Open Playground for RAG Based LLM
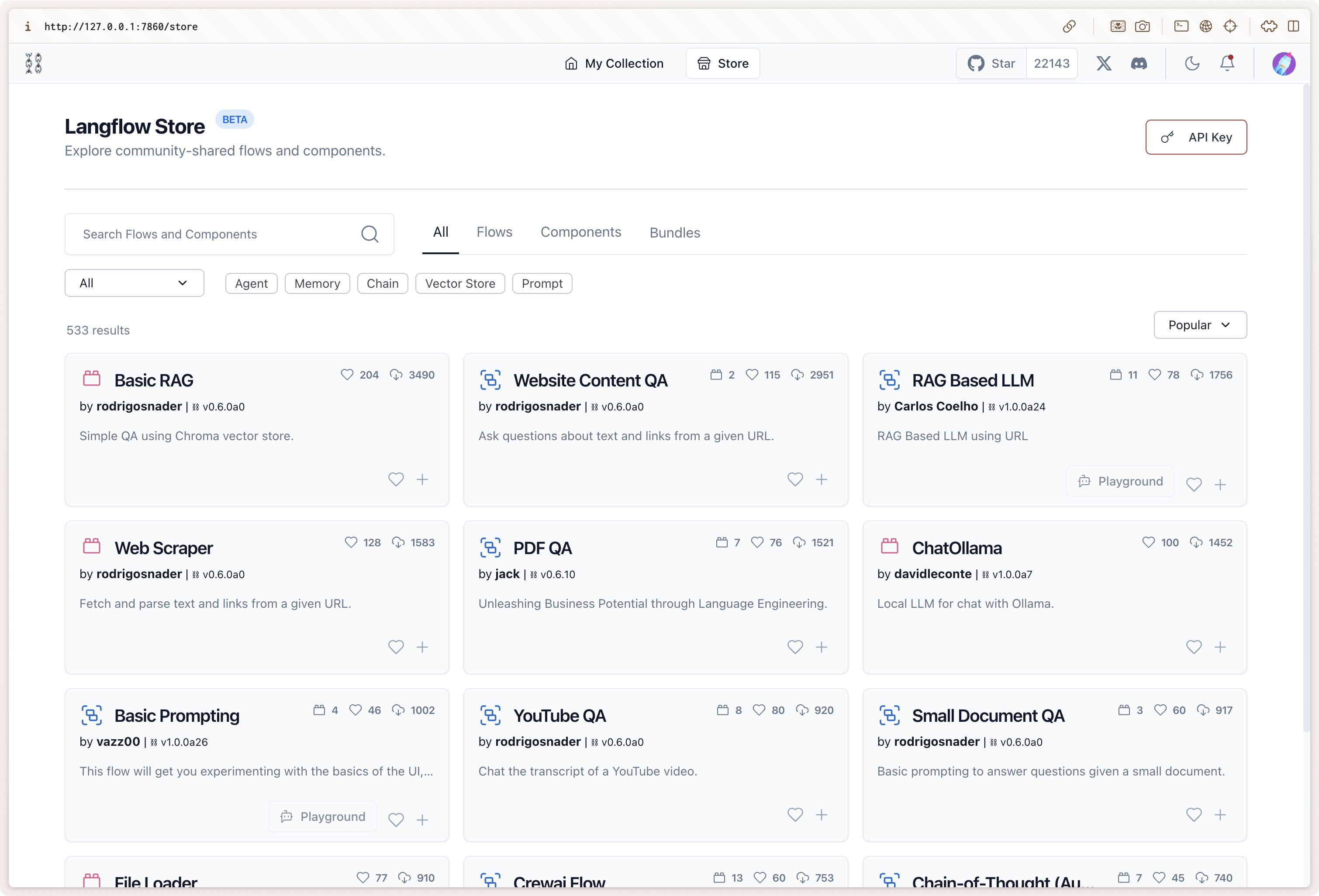Screen dimensions: 1319x896 tap(1120, 481)
